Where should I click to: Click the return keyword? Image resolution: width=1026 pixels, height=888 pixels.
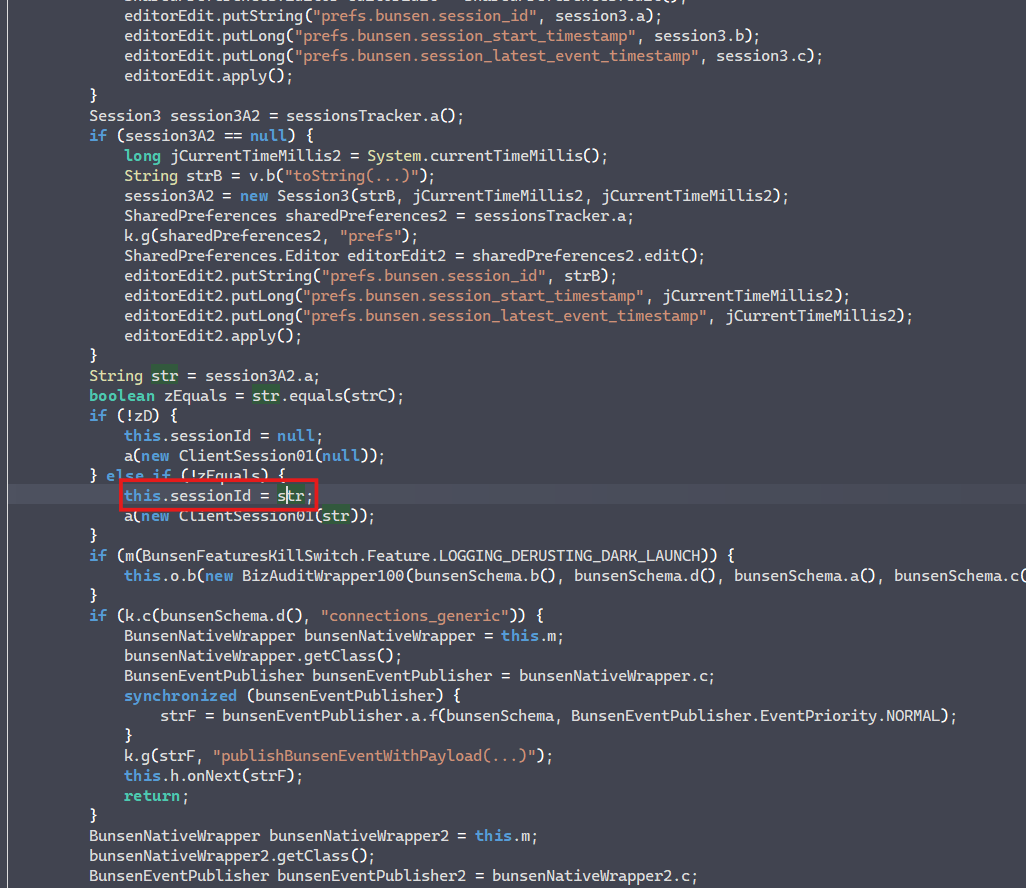(x=152, y=796)
